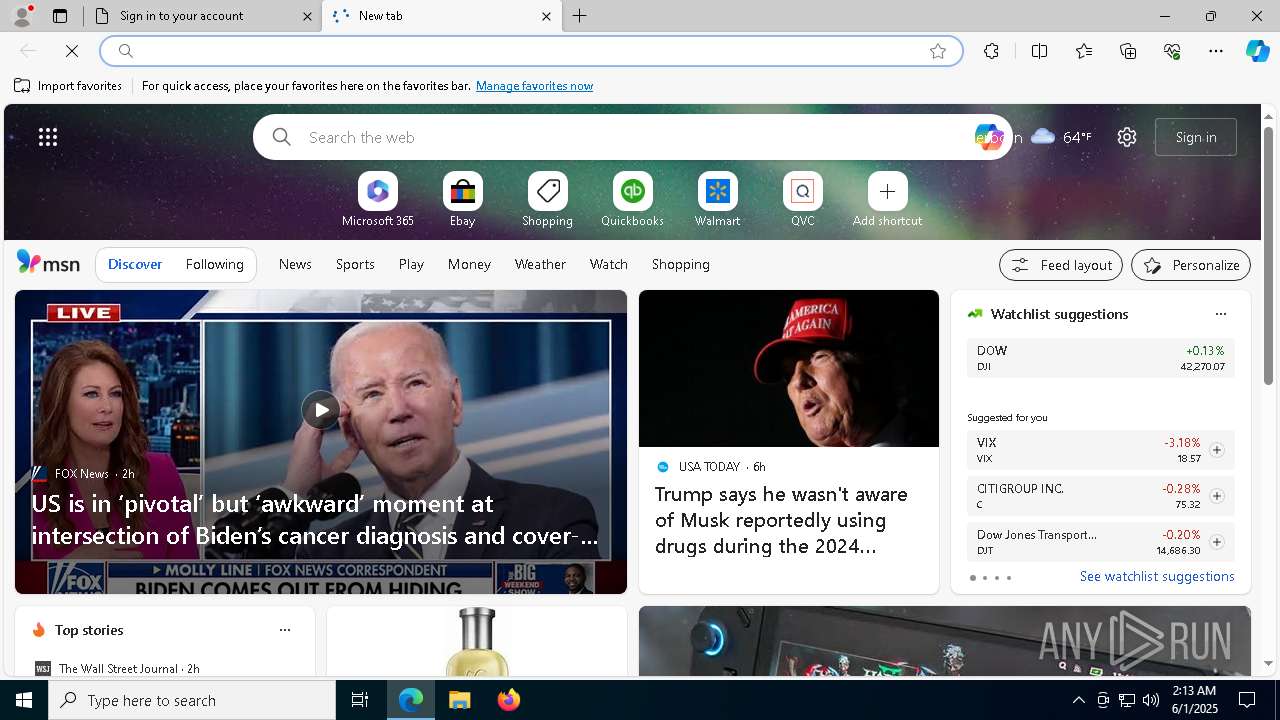
Task: Open the msn logo home link
Action: click(48, 263)
